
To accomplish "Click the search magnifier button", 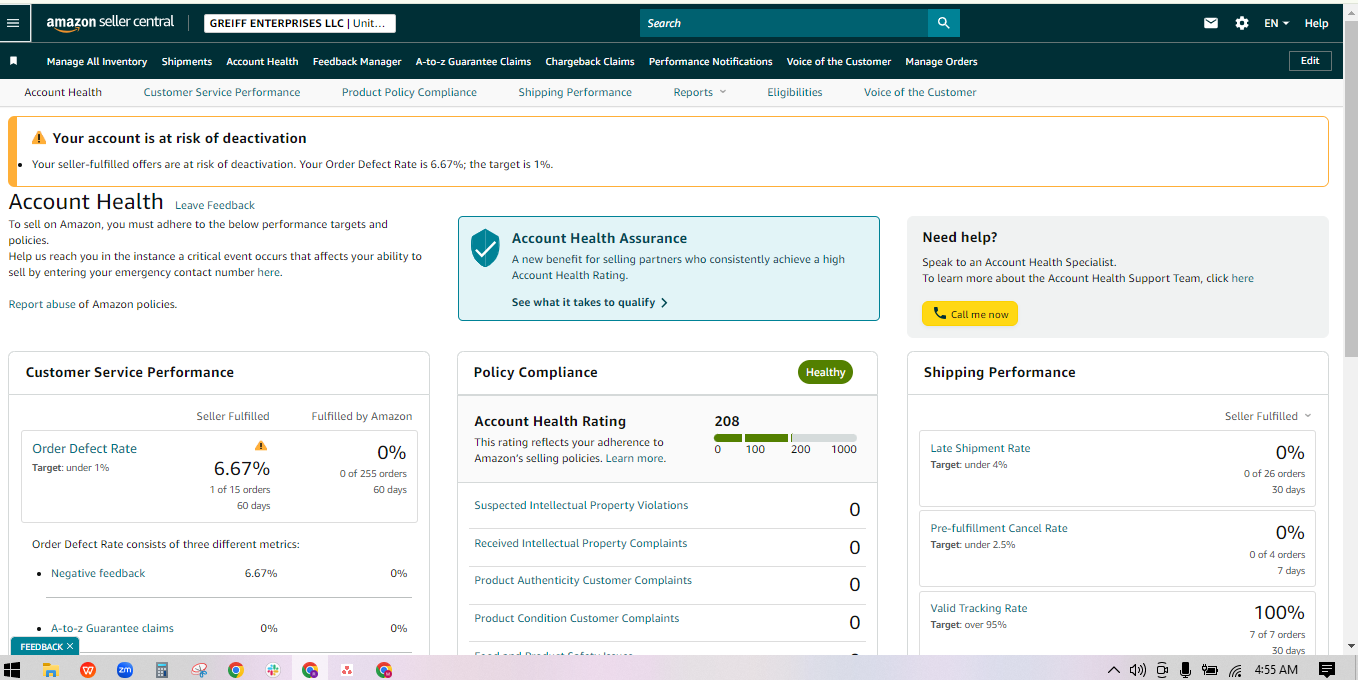I will pyautogui.click(x=943, y=23).
